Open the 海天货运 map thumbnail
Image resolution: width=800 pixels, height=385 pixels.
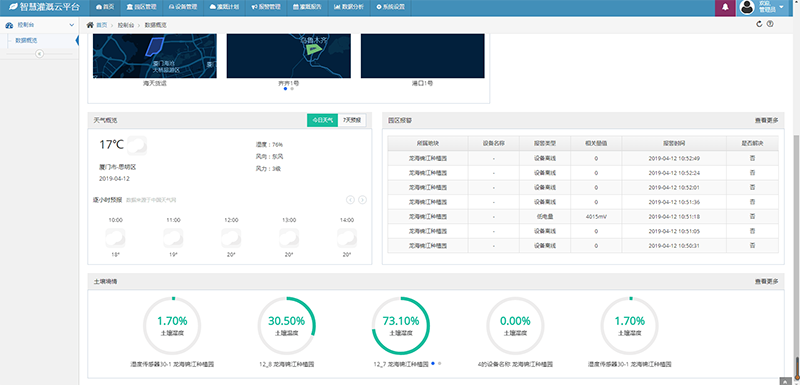(155, 56)
